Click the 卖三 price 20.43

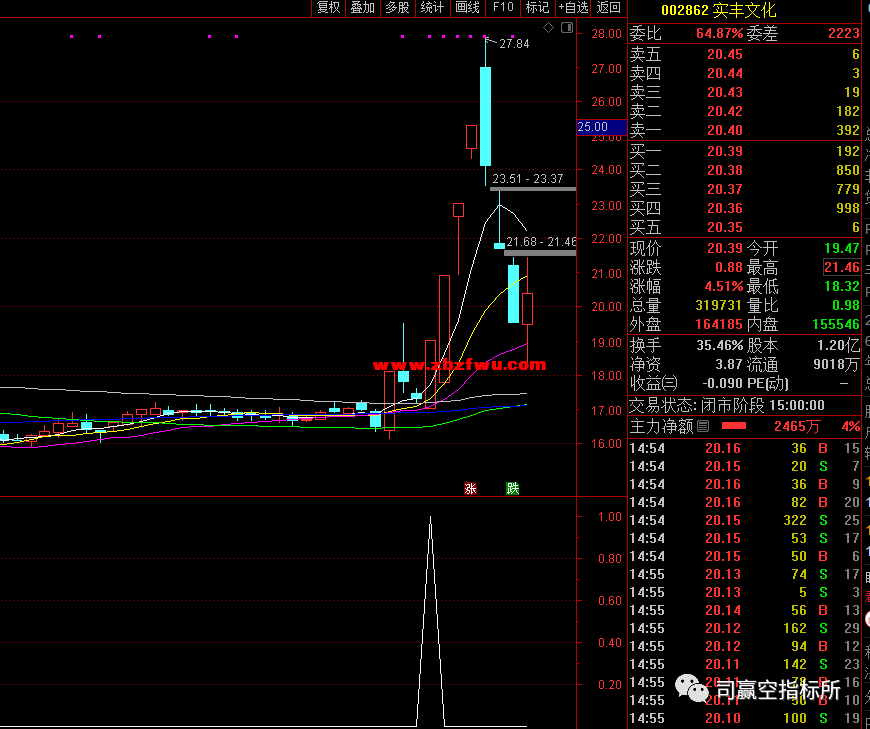pos(725,92)
